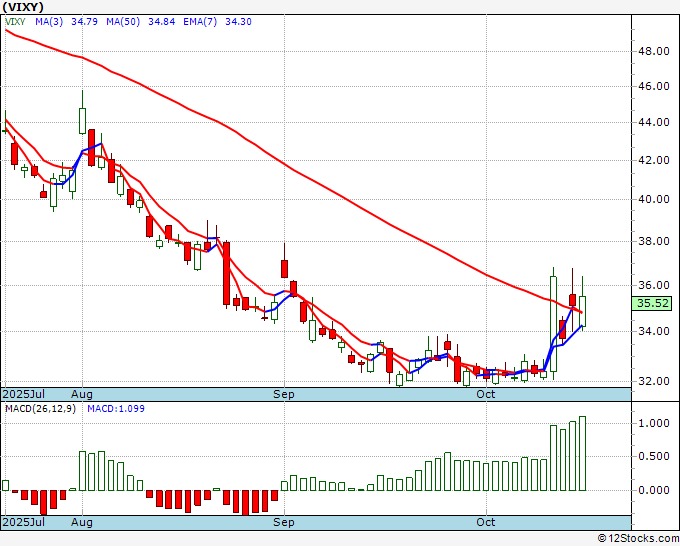Click Aug on the MACD panel date axis
The image size is (680, 546).
[x=82, y=522]
